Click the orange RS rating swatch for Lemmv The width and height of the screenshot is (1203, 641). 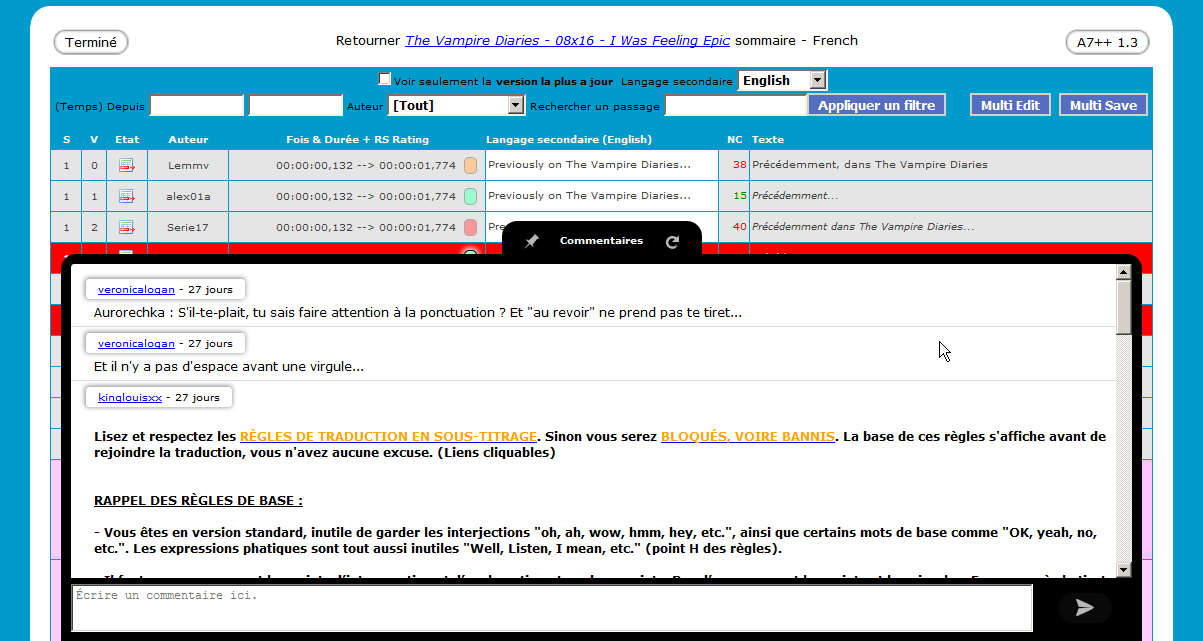click(471, 165)
